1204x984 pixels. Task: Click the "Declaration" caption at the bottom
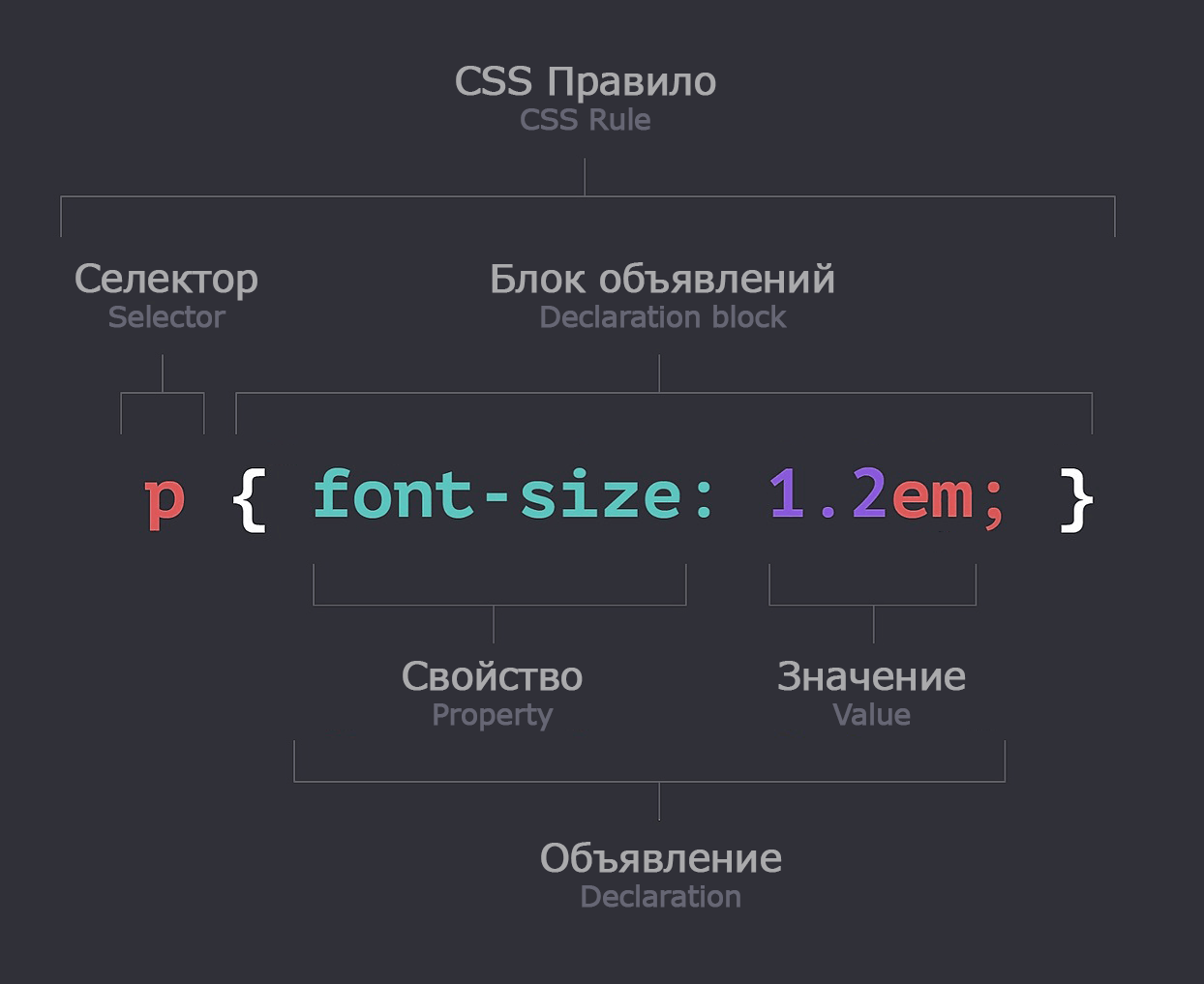(x=660, y=896)
